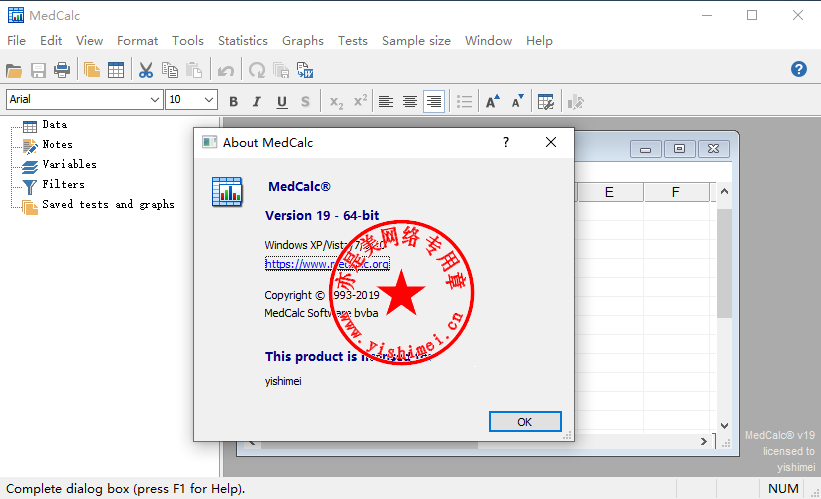Close the About MedCalc dialog
This screenshot has height=499, width=821.
551,142
